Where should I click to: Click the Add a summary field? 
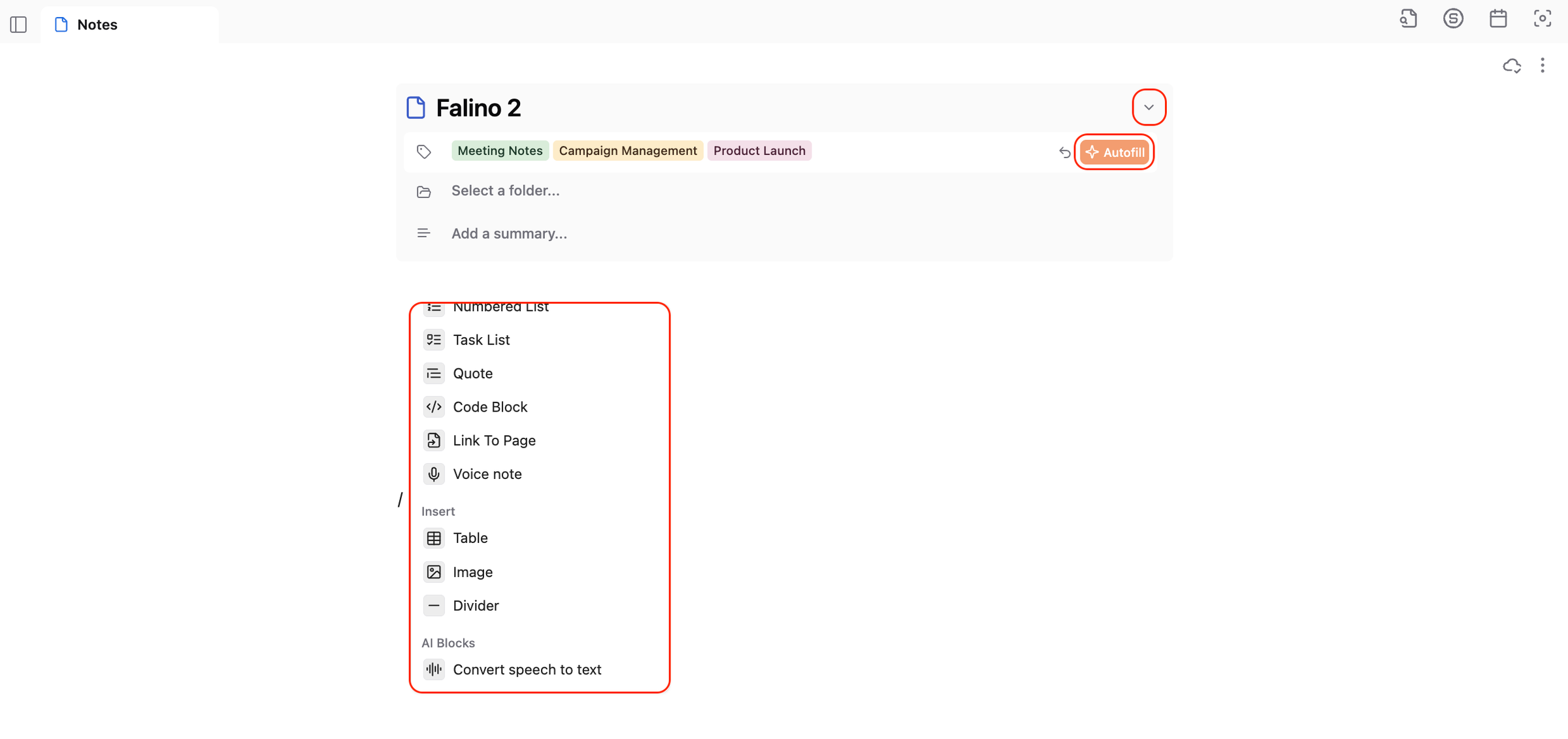click(509, 234)
